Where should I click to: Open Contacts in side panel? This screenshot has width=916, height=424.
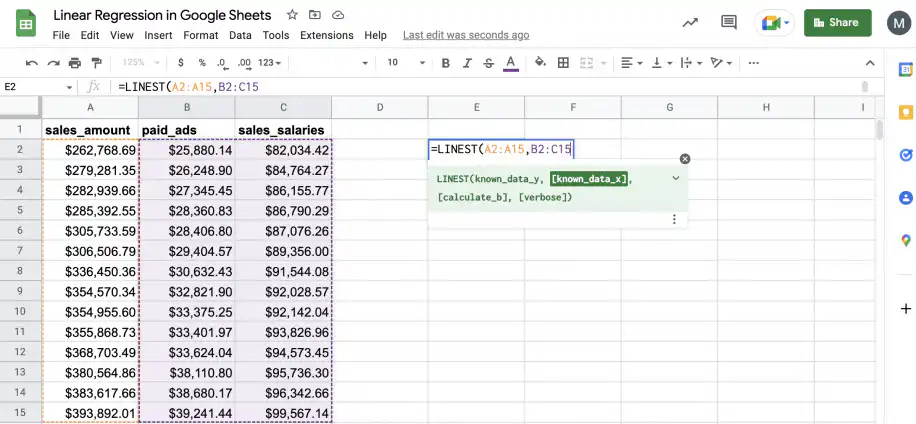pos(905,198)
